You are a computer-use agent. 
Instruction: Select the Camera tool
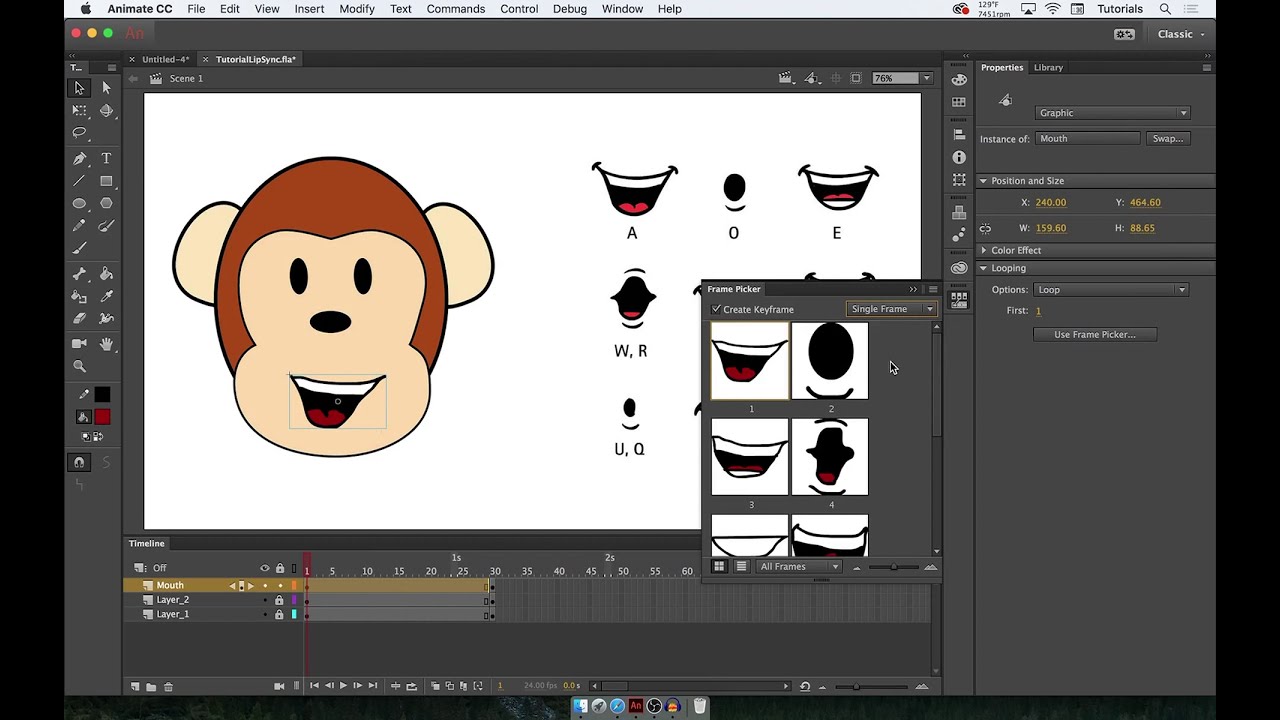pos(79,344)
